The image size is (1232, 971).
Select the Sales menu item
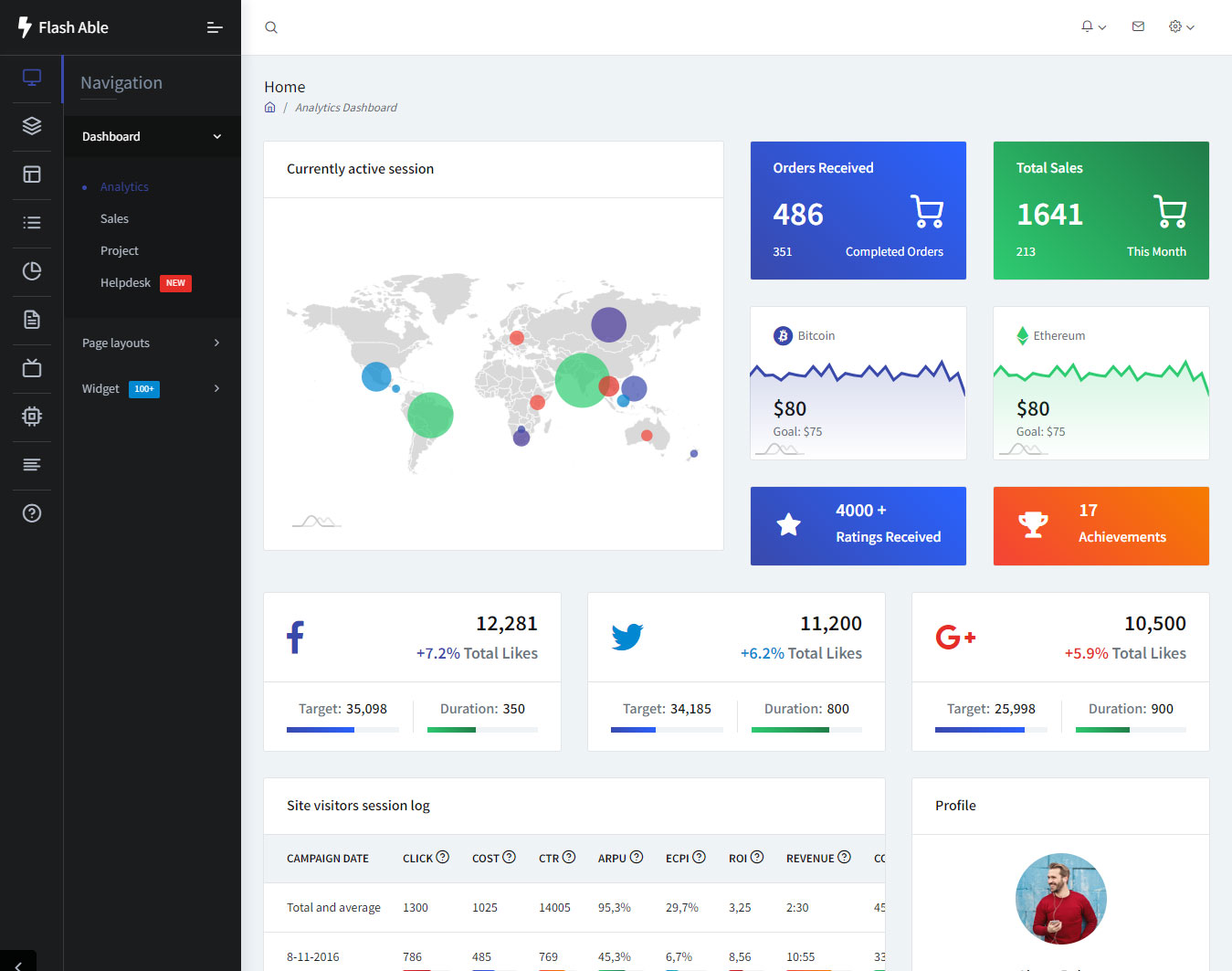(114, 219)
